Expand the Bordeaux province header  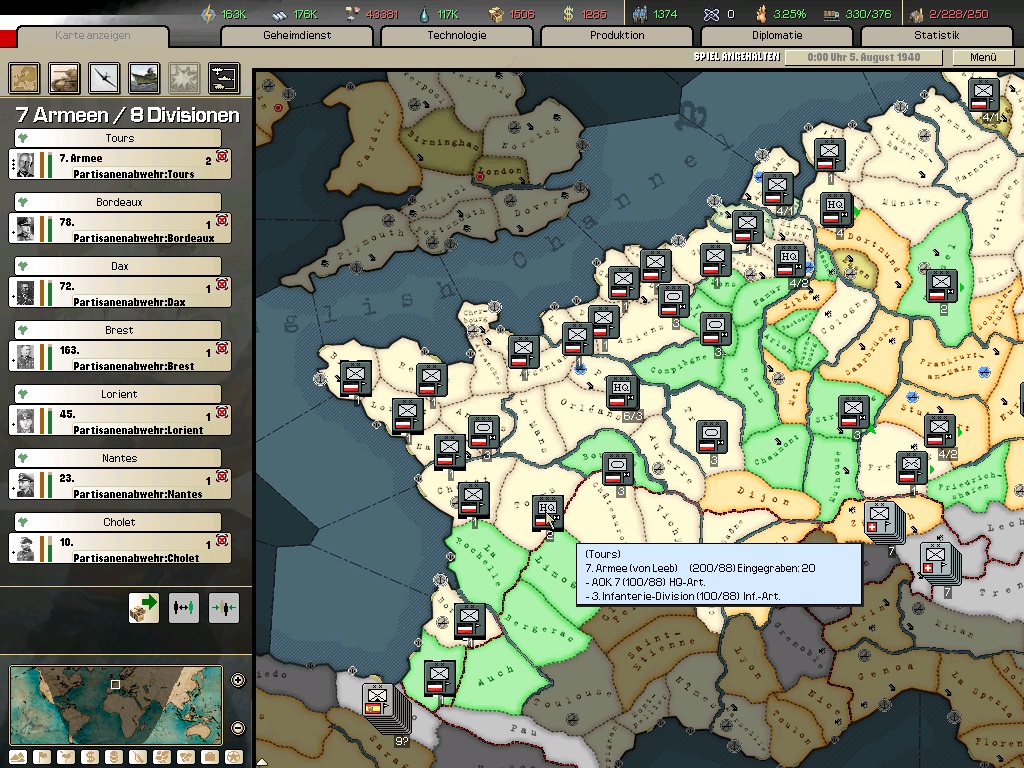click(x=119, y=202)
